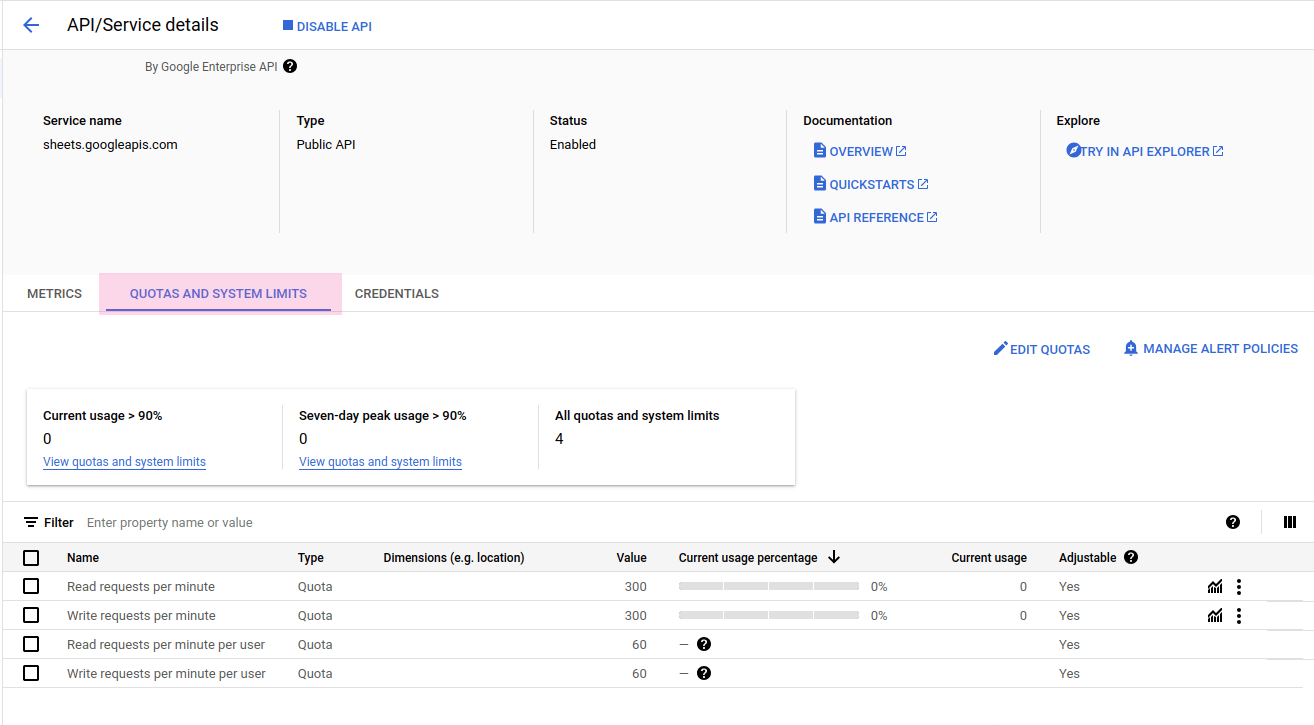Click usage help icon for Read requests per user
Image resolution: width=1314 pixels, height=725 pixels.
(x=704, y=645)
